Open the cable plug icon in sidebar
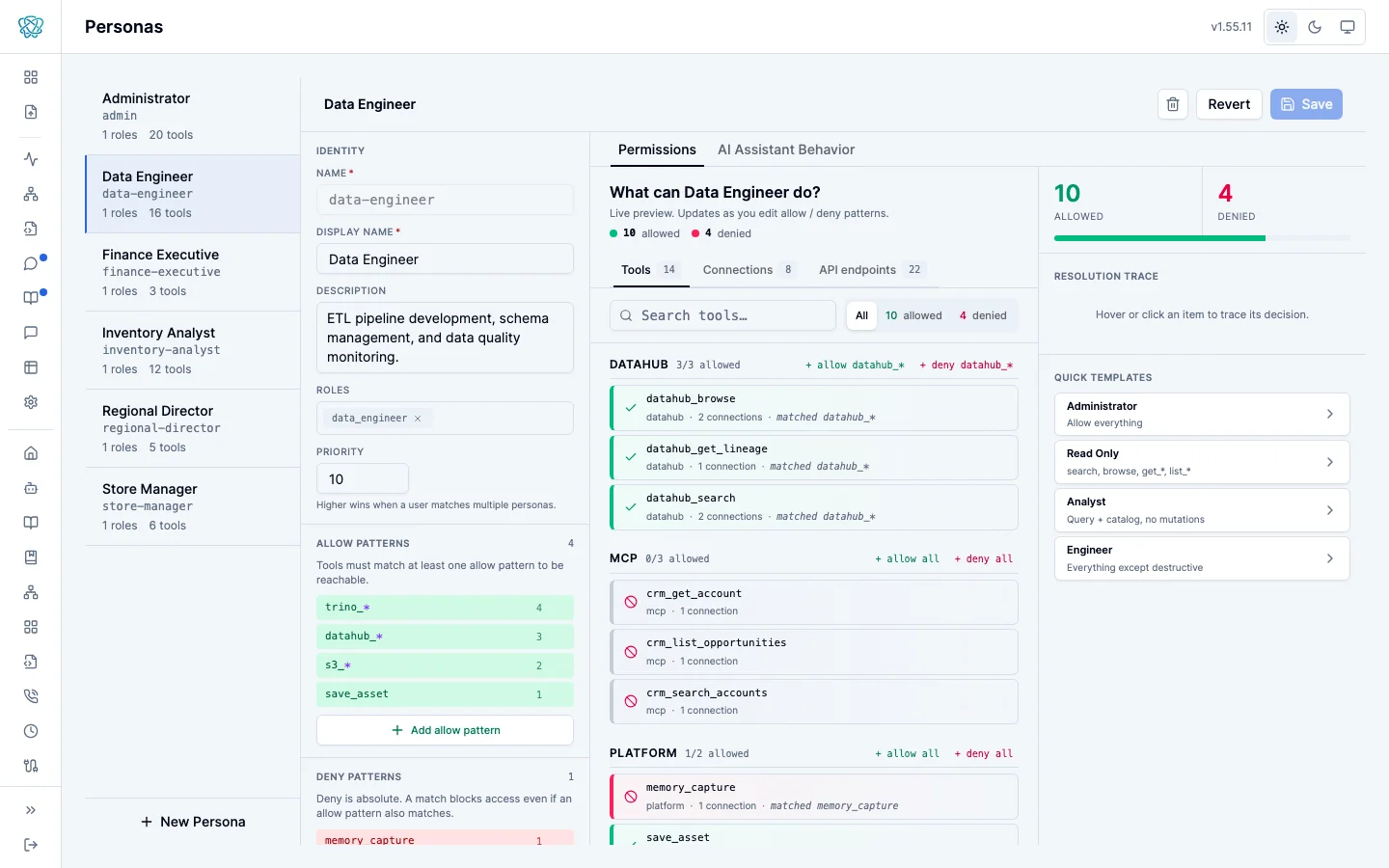Screen dimensions: 1389x868 pos(31,766)
